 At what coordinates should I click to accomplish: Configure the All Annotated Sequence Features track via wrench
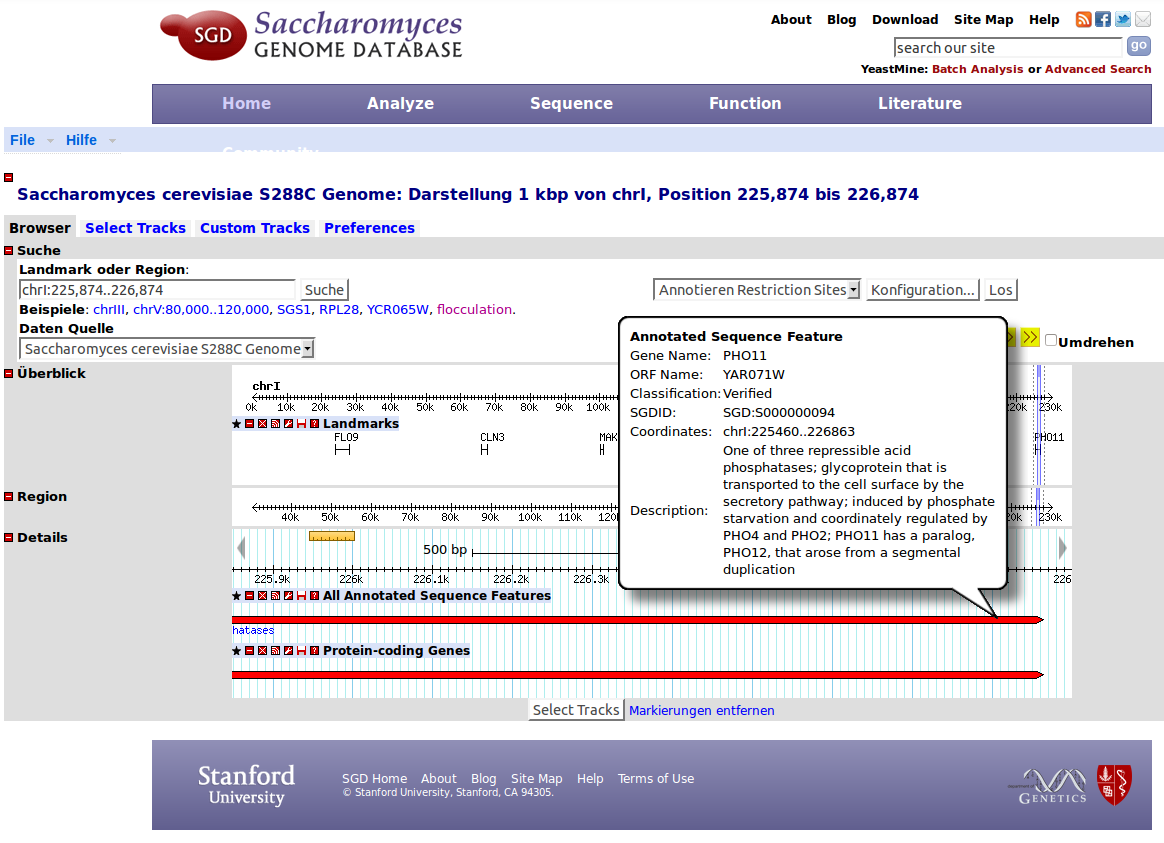(x=288, y=596)
